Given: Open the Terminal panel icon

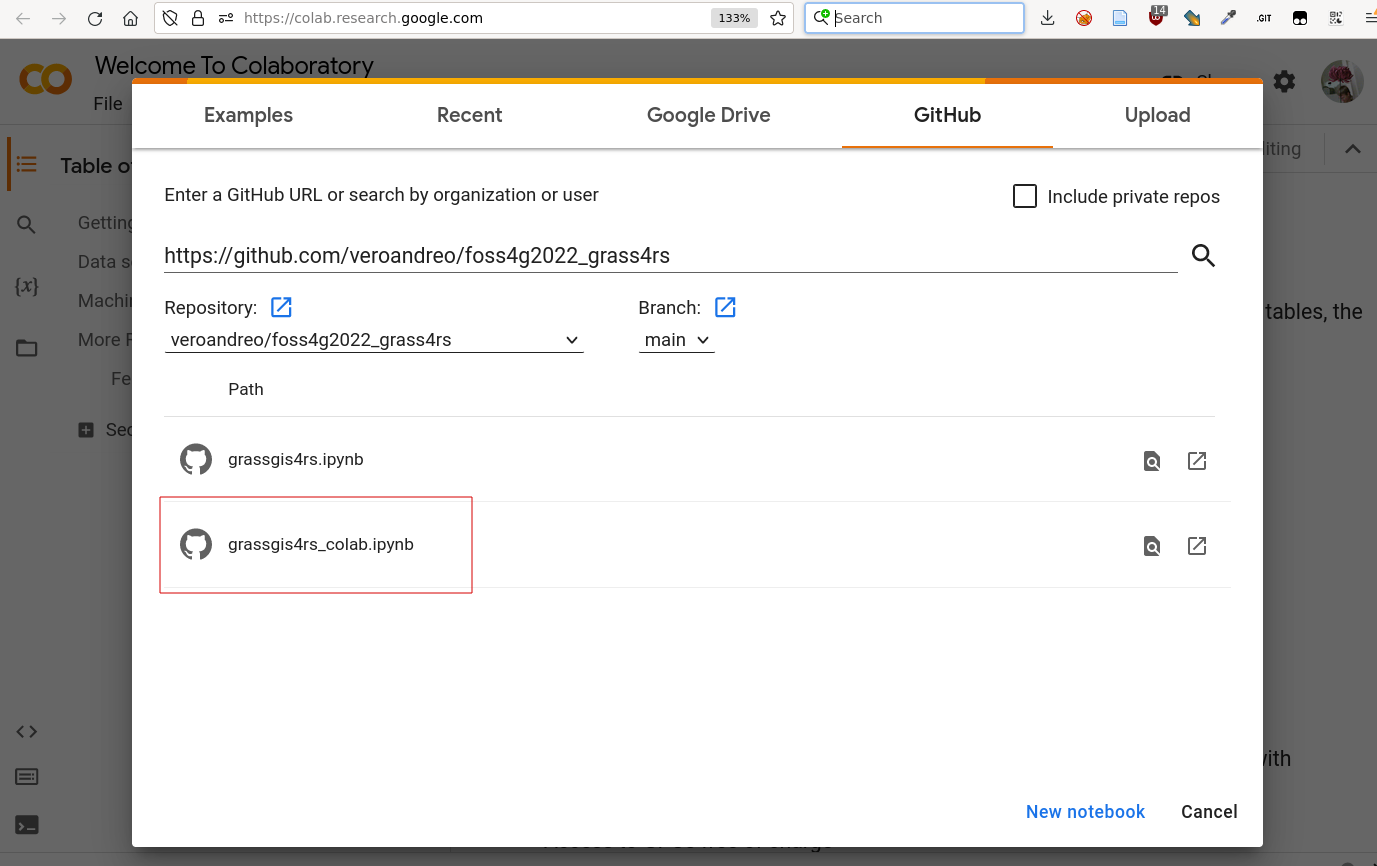Looking at the screenshot, I should click(x=26, y=825).
